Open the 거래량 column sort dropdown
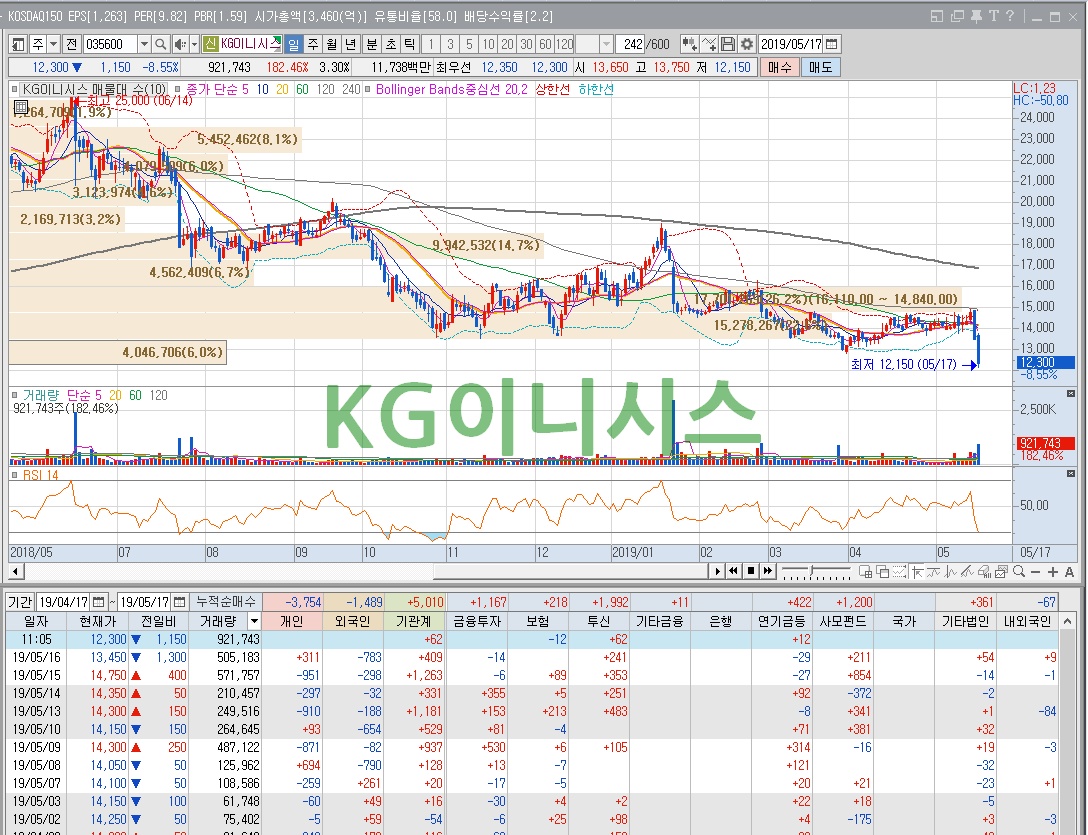1088x835 pixels. point(254,621)
